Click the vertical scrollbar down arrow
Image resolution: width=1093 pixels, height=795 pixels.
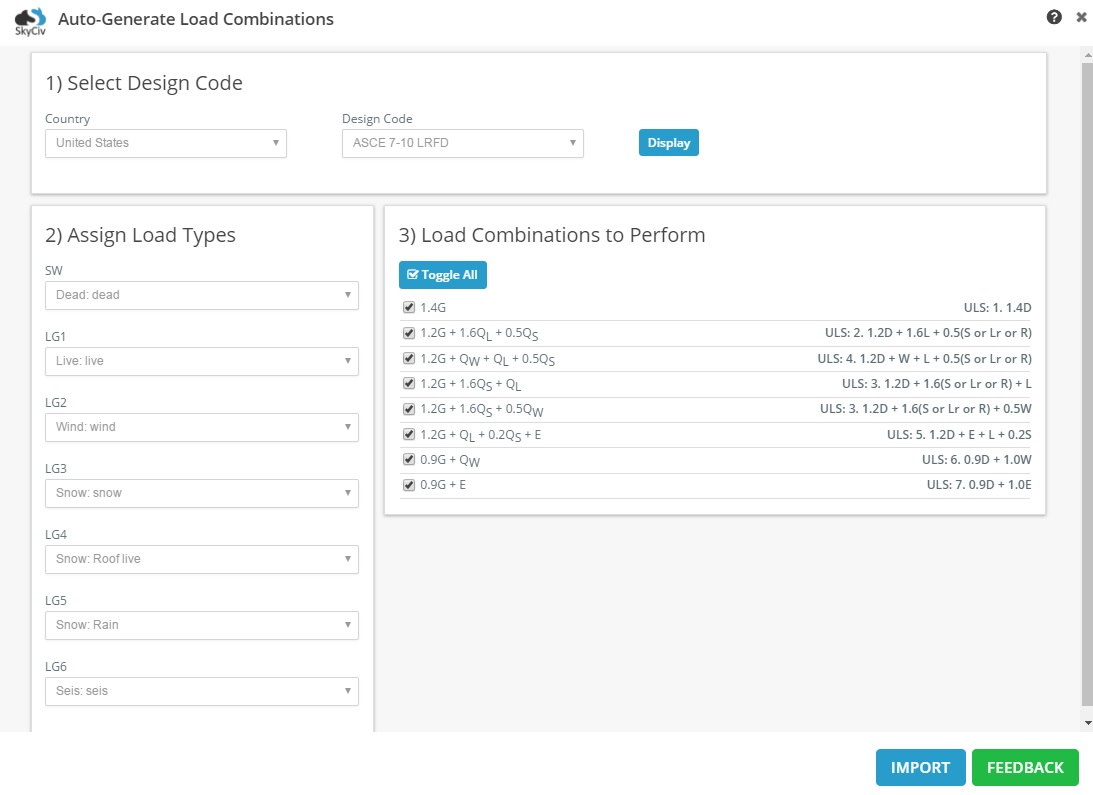point(1087,724)
